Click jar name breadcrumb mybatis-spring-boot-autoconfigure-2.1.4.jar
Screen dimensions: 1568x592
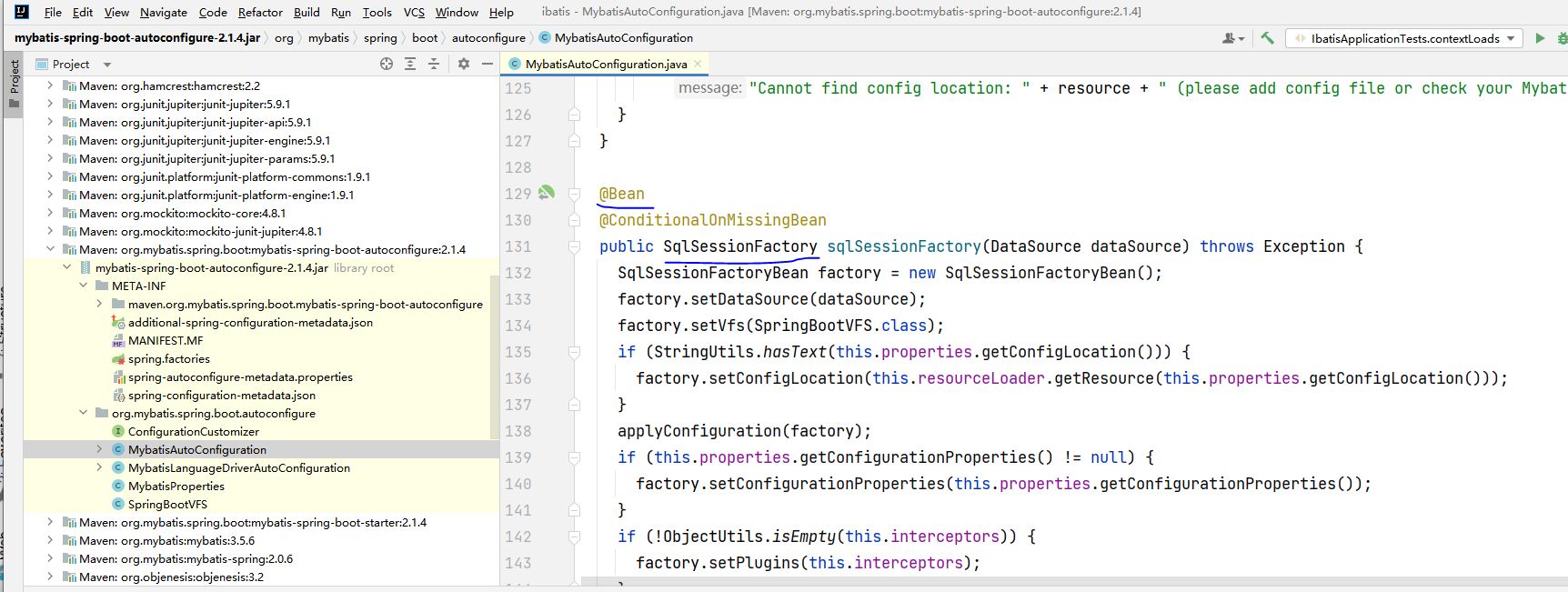137,37
